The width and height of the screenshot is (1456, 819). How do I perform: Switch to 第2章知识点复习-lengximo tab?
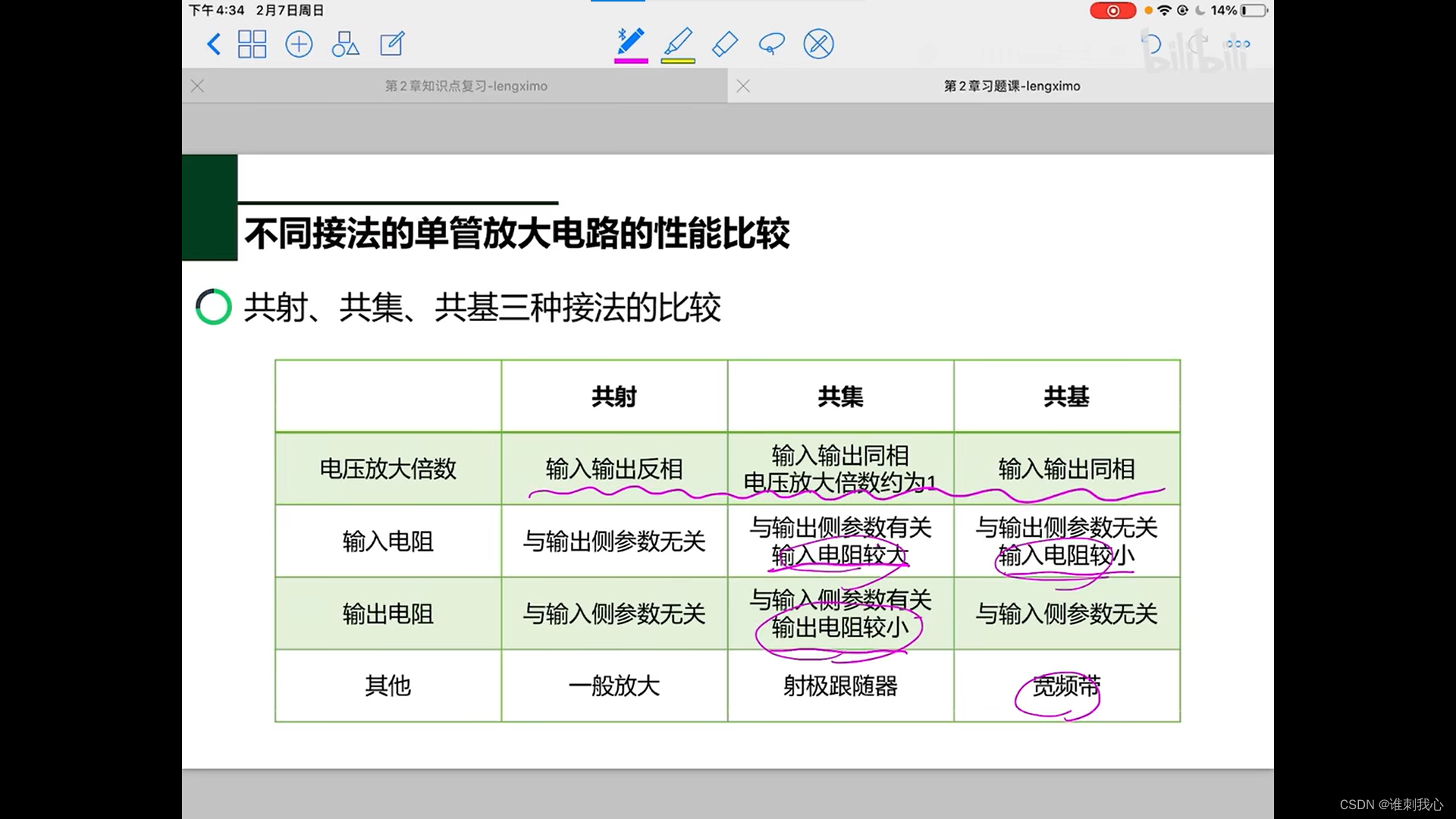pyautogui.click(x=466, y=86)
